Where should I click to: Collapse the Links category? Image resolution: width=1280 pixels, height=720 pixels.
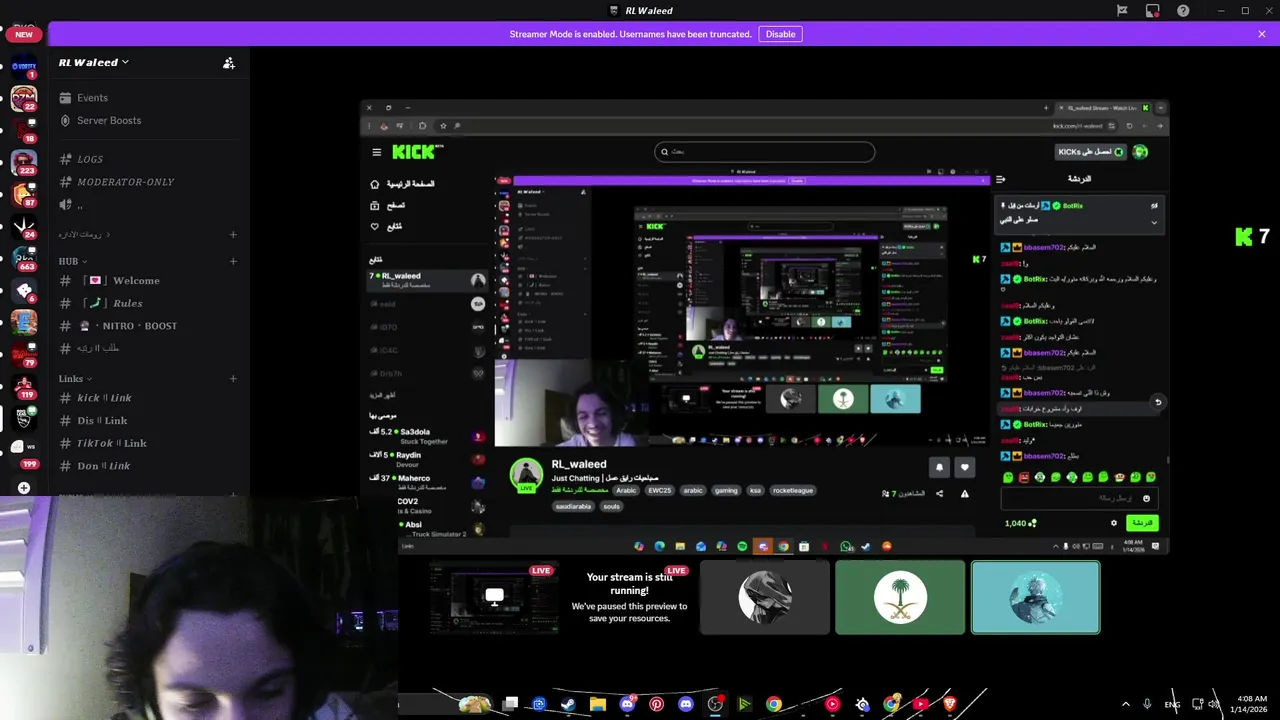75,379
